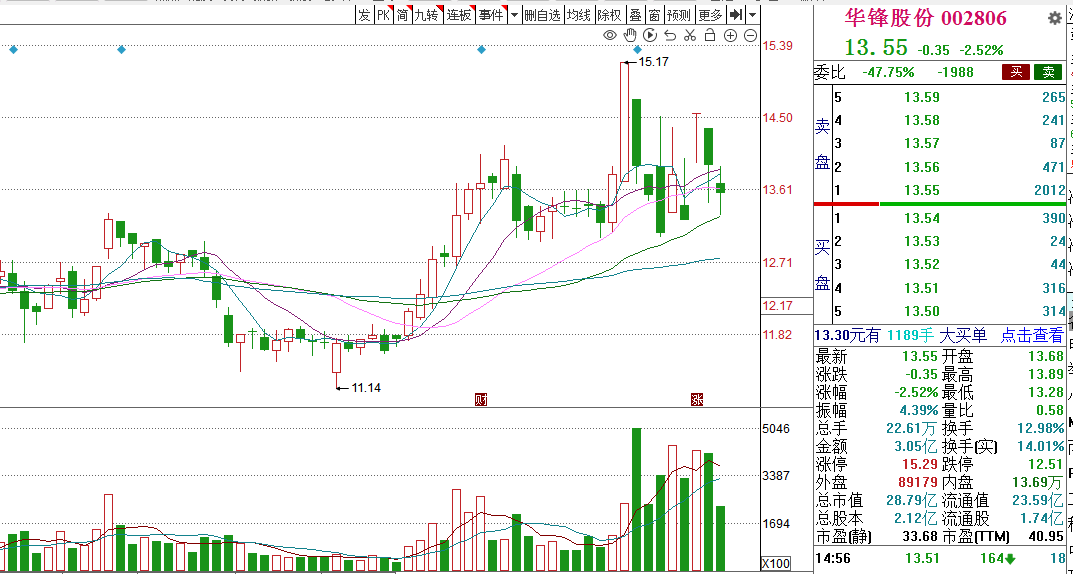This screenshot has height=574, width=1073.
Task: Select the hand pan tool
Action: coord(630,36)
